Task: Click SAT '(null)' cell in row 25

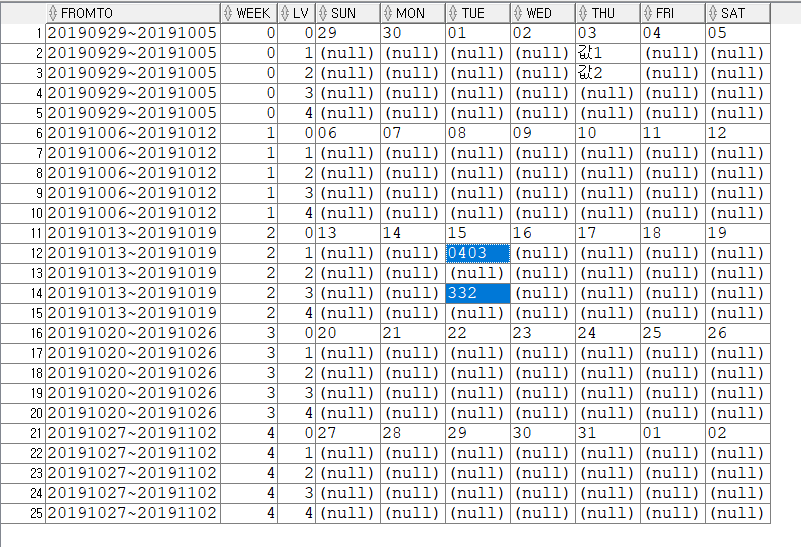Action: (x=738, y=513)
